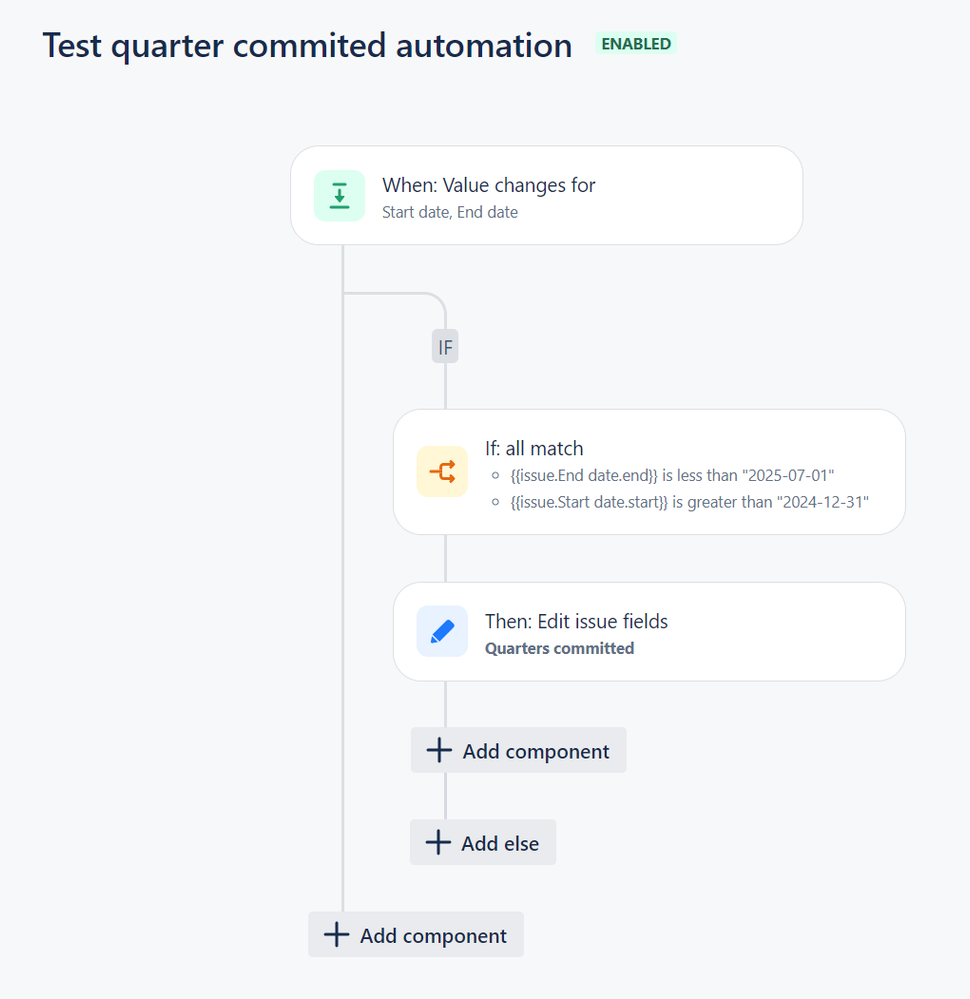
Task: Click the blue pencil icon for Edit issue
Action: tap(442, 631)
